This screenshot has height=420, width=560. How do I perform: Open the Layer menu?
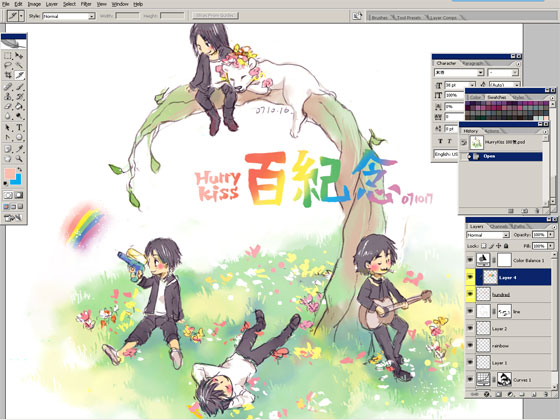[52, 4]
